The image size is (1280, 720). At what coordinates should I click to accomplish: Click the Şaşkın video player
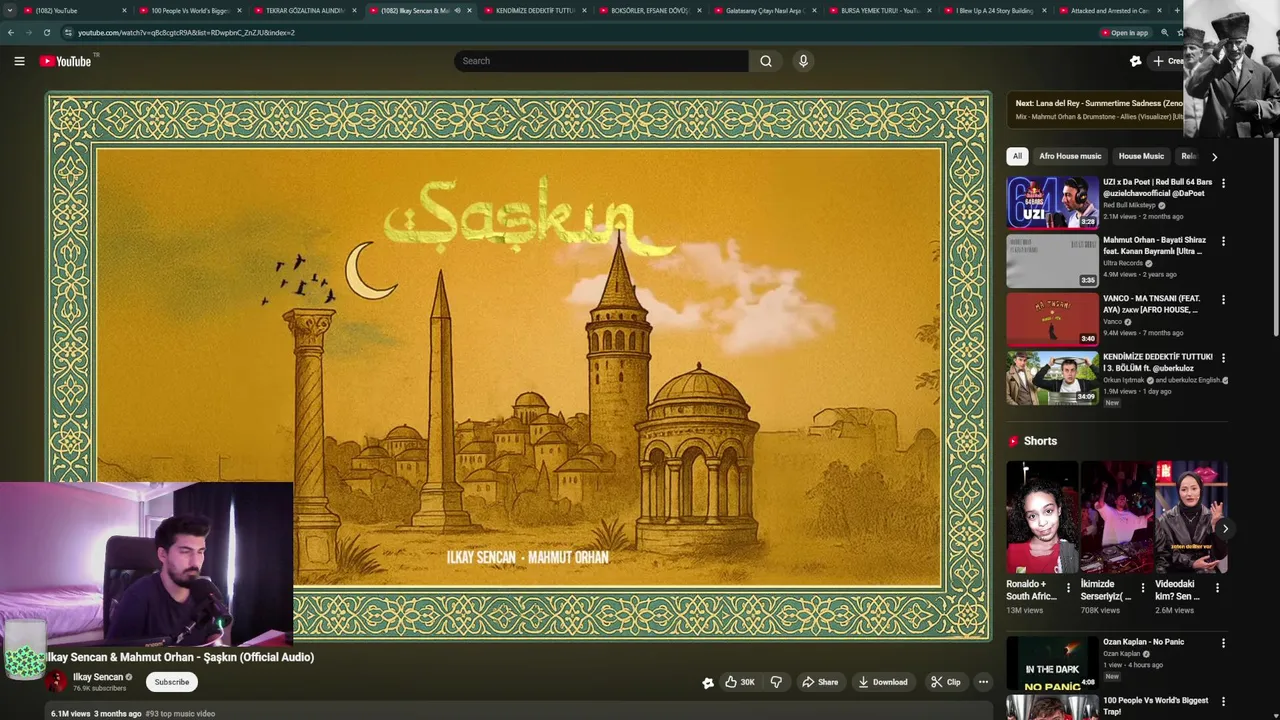click(x=519, y=366)
